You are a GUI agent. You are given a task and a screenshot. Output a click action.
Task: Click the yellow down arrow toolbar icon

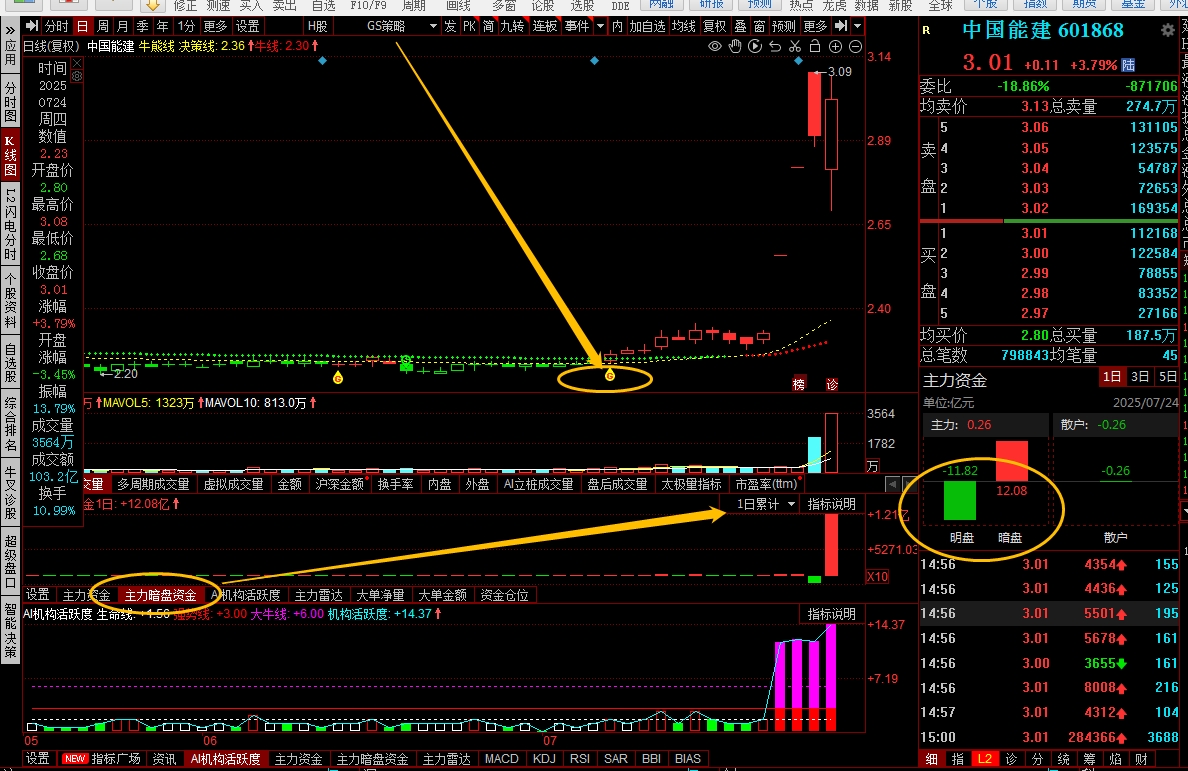[152, 5]
